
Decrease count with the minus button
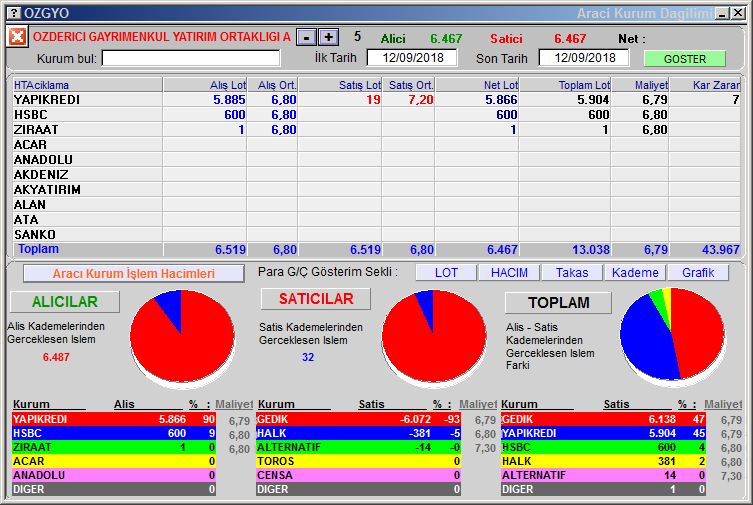[x=306, y=37]
